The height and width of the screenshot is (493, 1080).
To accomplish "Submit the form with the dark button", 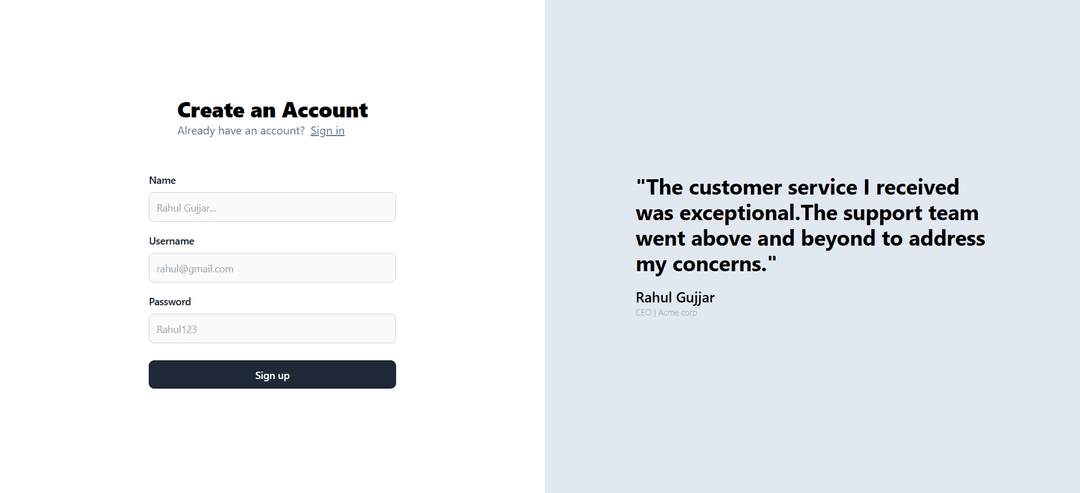I will (272, 375).
